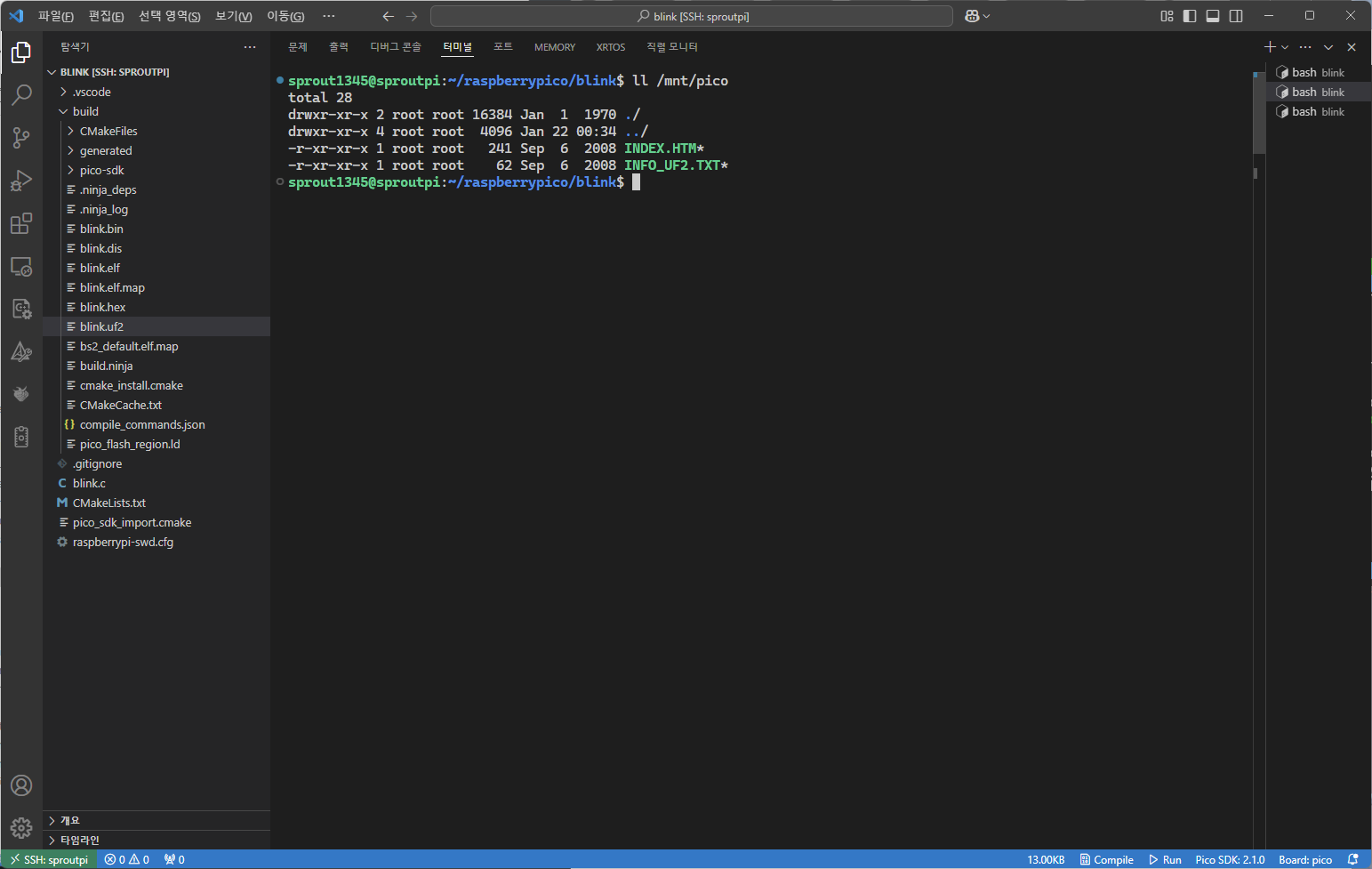Expand the 개요 section

pos(156,820)
